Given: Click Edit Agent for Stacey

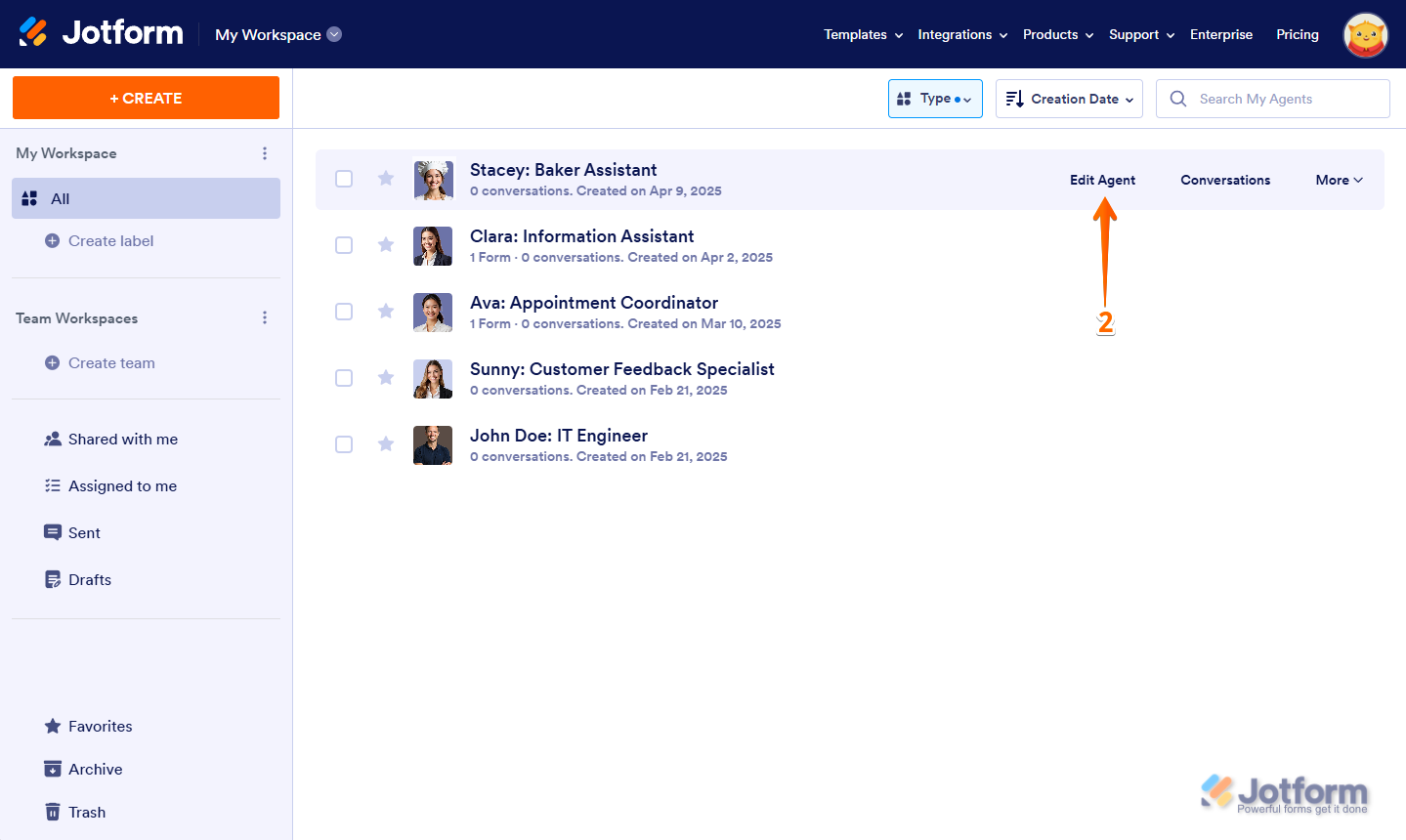Looking at the screenshot, I should [x=1102, y=180].
